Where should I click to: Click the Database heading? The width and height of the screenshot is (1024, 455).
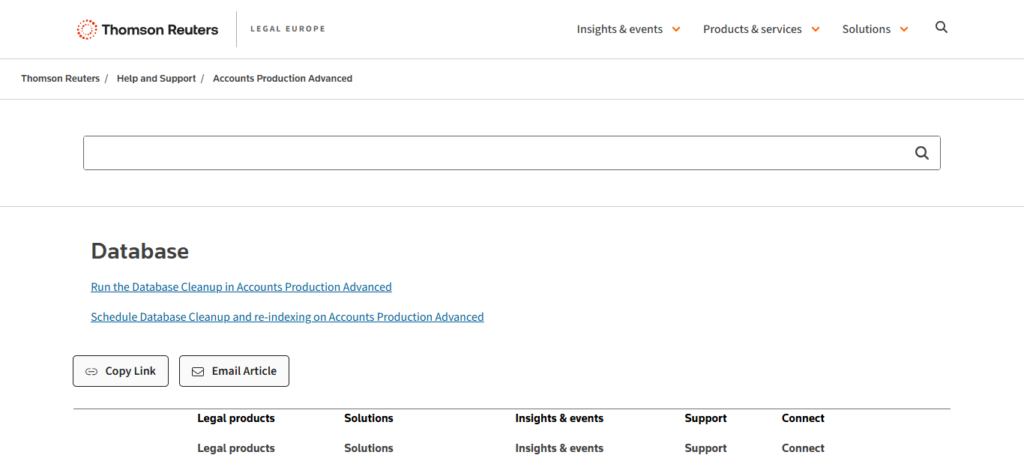(x=140, y=251)
